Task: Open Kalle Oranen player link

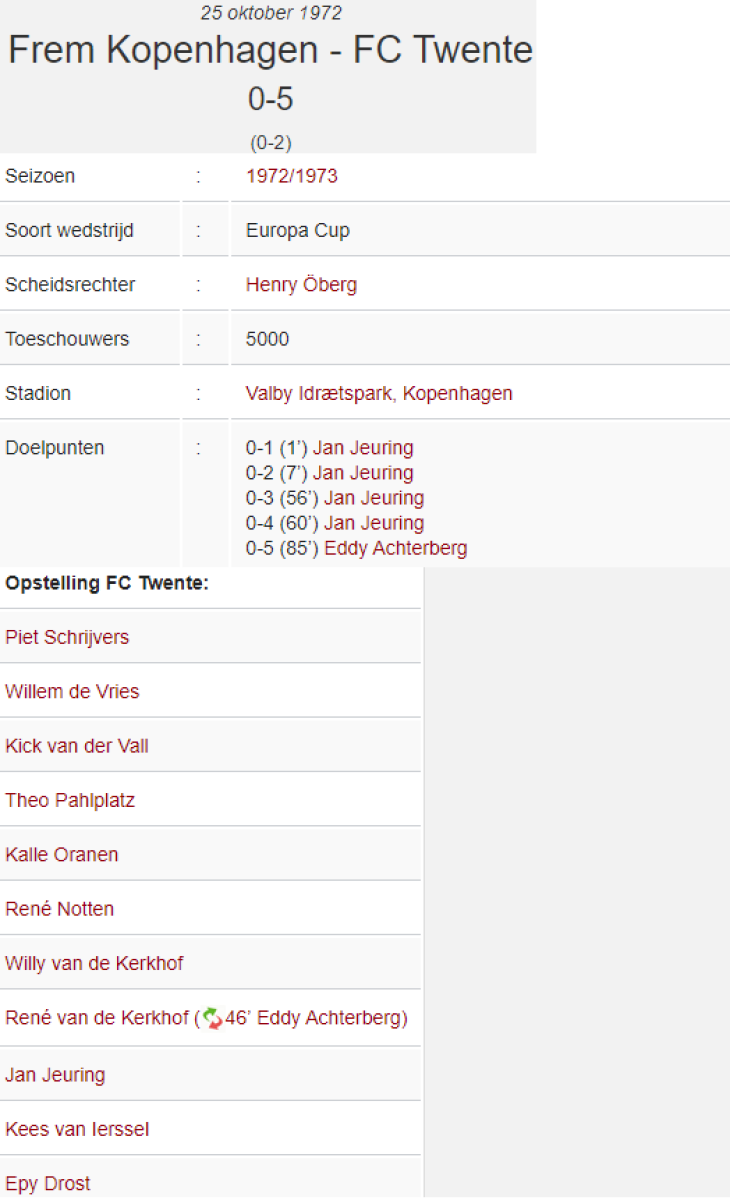Action: point(62,855)
